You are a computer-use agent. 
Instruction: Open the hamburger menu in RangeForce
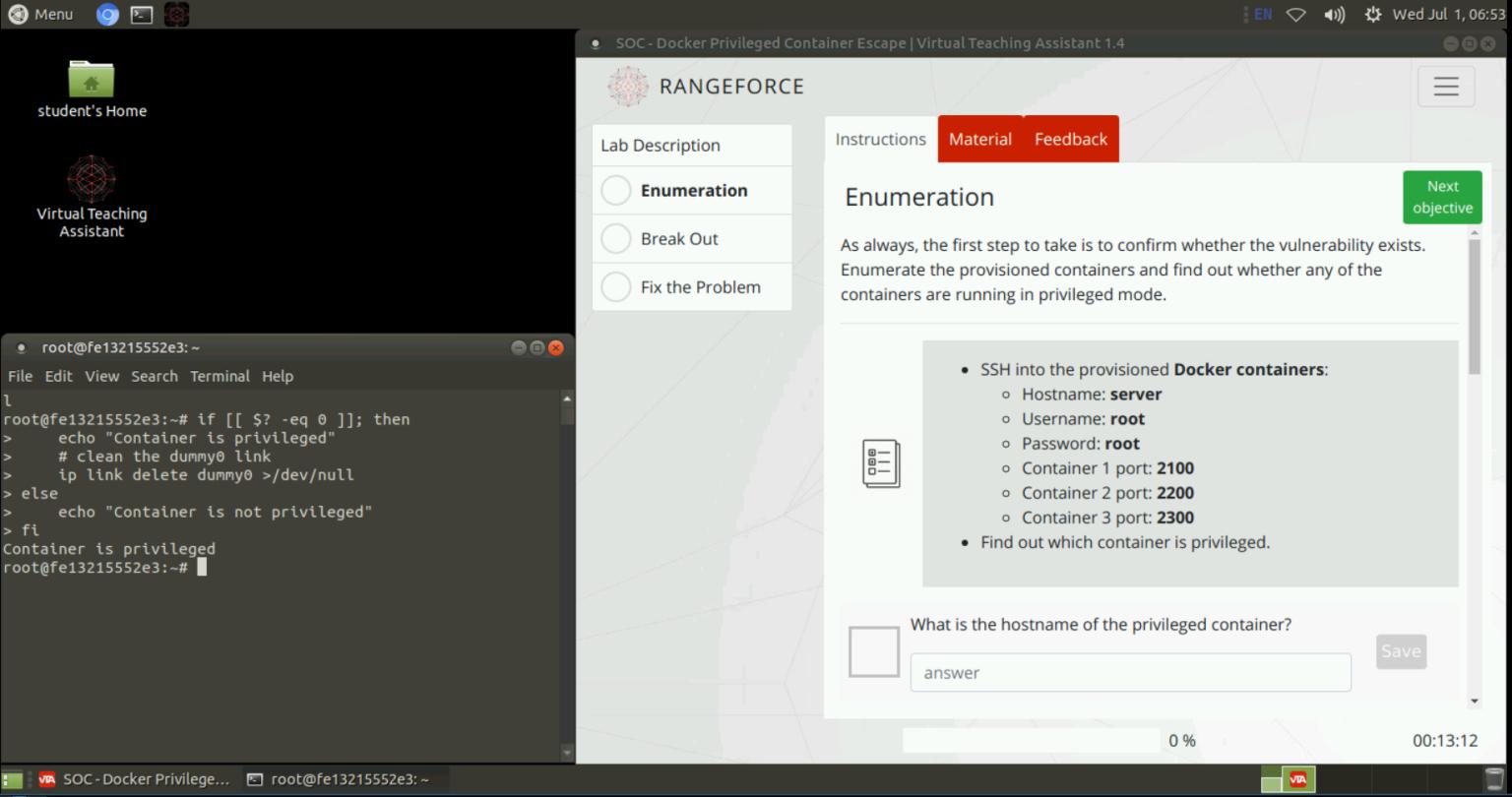(1446, 87)
